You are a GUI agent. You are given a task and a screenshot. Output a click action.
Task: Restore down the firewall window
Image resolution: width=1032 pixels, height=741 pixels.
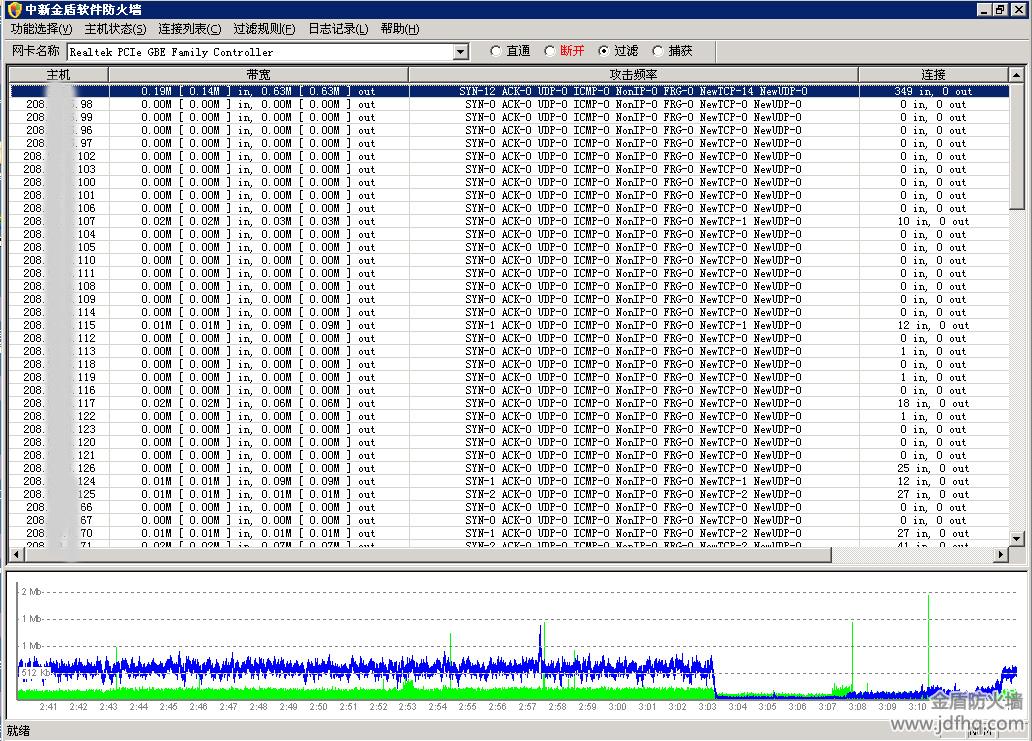tap(999, 9)
